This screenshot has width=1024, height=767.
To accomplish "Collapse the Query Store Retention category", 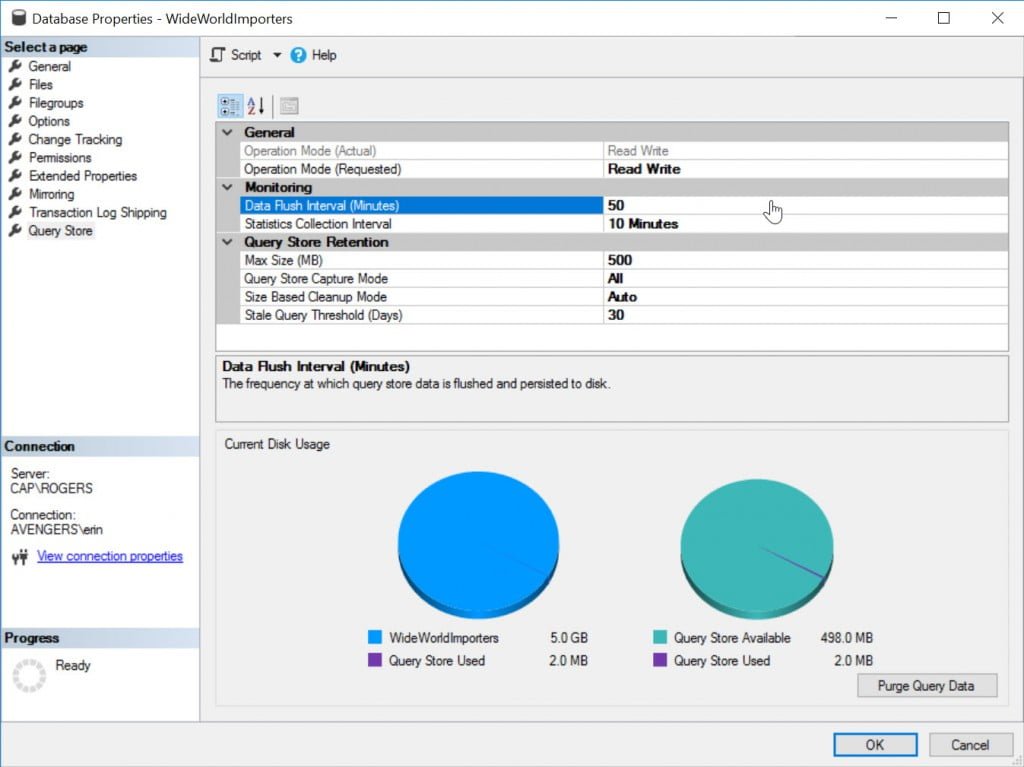I will coord(227,242).
